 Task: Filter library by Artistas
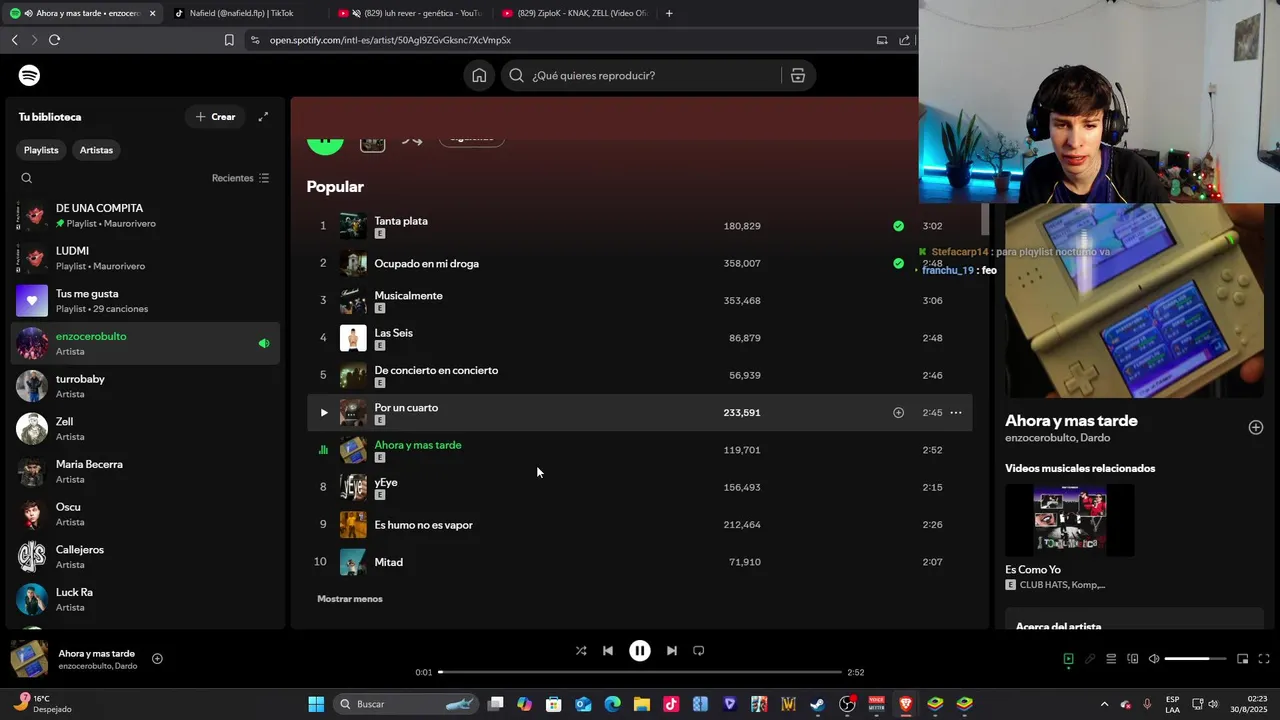pyautogui.click(x=96, y=150)
